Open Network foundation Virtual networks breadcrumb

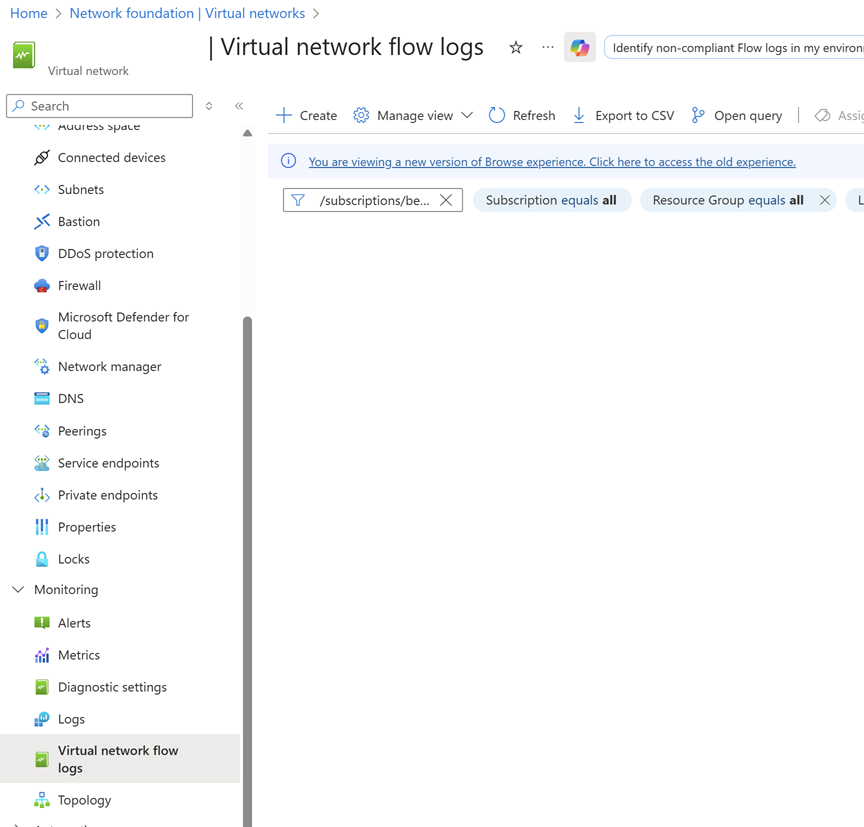(187, 13)
